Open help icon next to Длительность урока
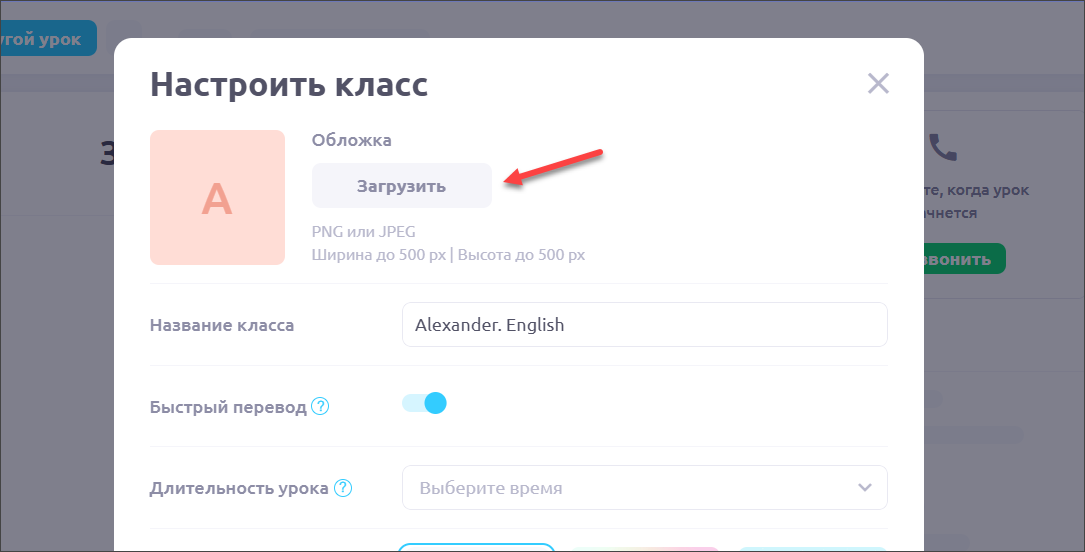Viewport: 1085px width, 552px height. (343, 488)
